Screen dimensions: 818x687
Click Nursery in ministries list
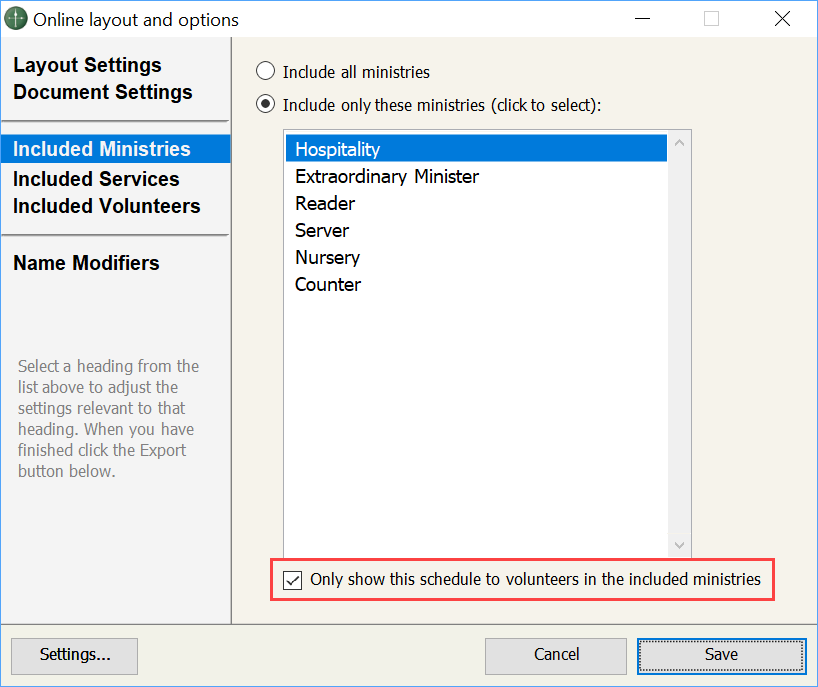[x=327, y=257]
